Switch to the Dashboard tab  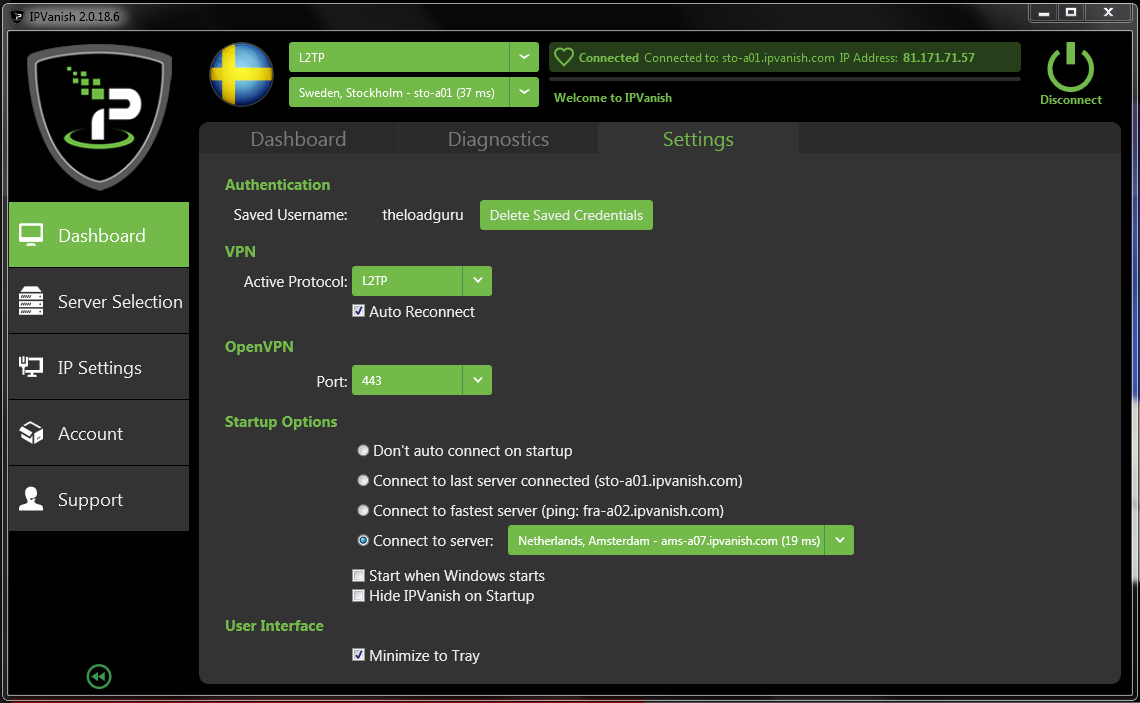298,138
